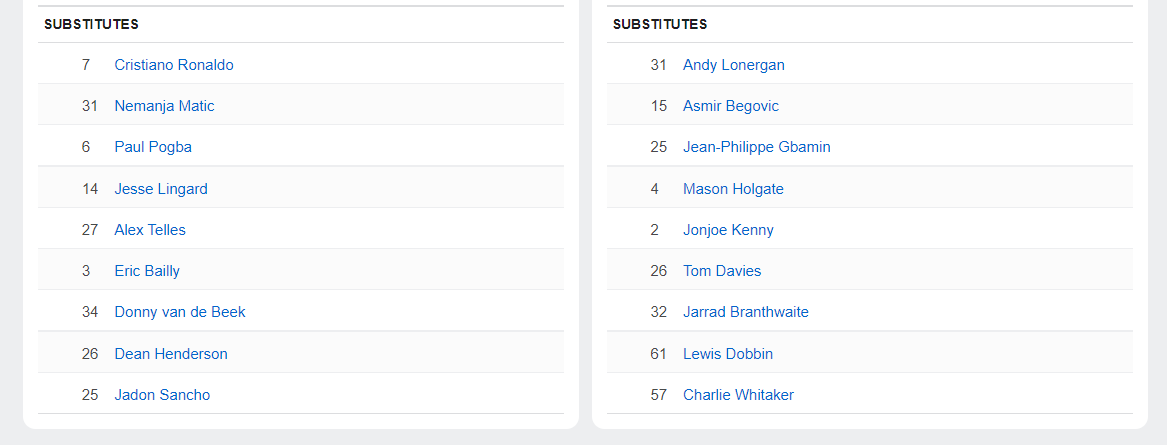Screen dimensions: 1167x445
Task: Click Lewis Dobbin's name
Action: tap(728, 354)
